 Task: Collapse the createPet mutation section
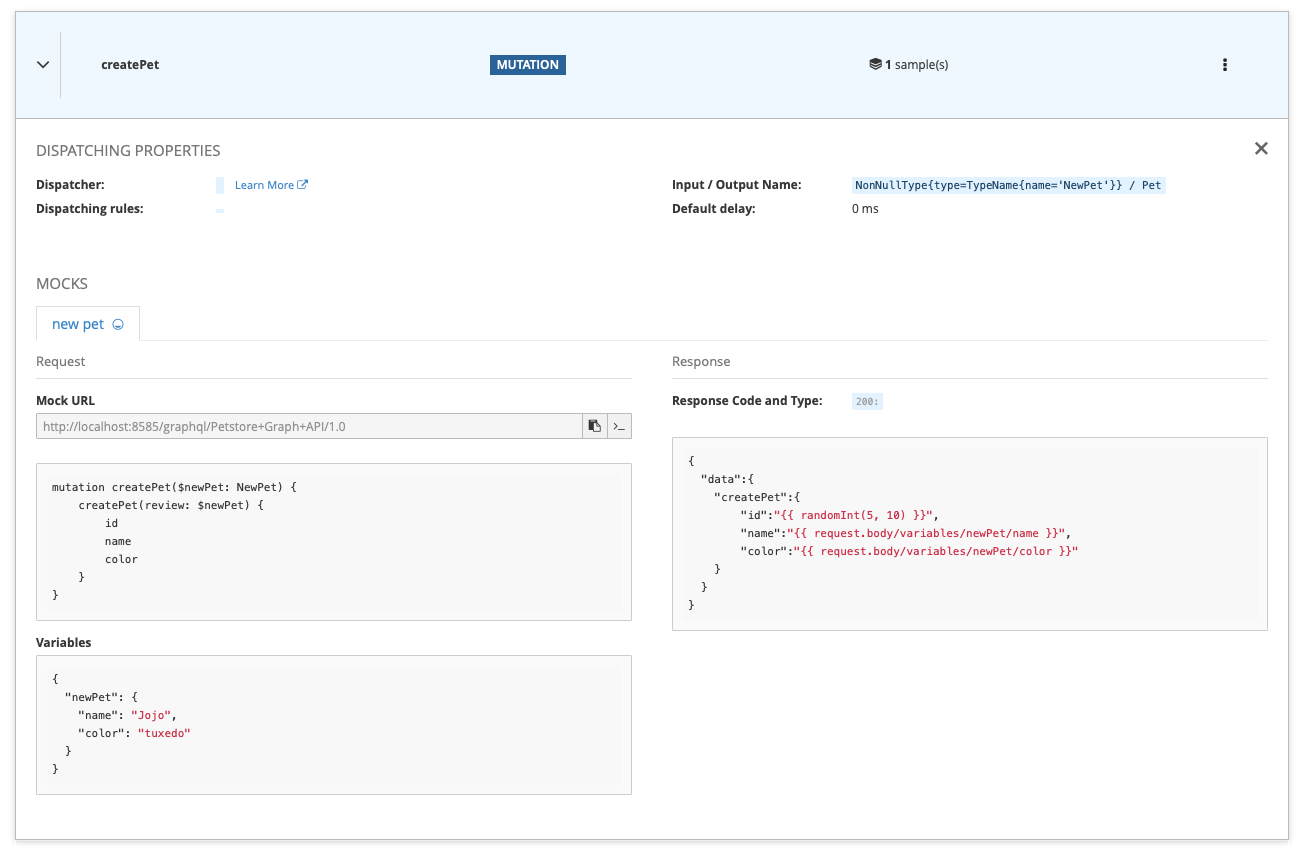tap(42, 64)
